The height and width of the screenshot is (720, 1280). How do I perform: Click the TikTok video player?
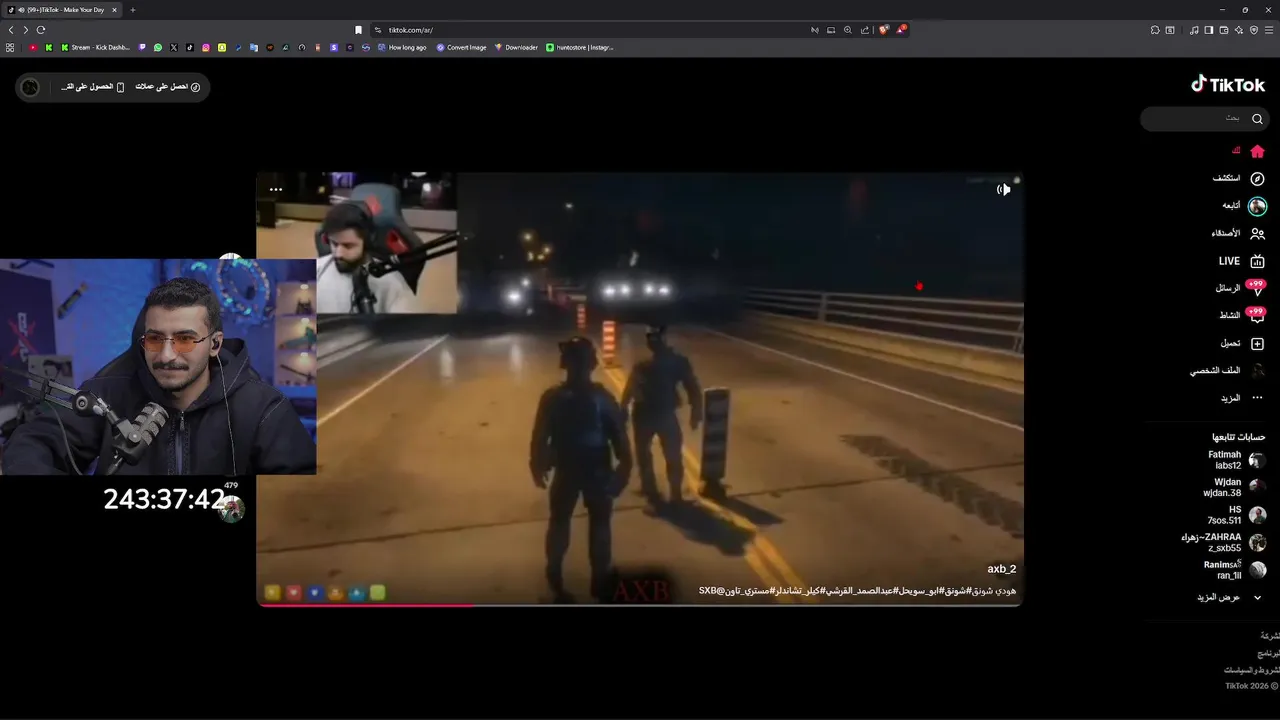click(640, 389)
